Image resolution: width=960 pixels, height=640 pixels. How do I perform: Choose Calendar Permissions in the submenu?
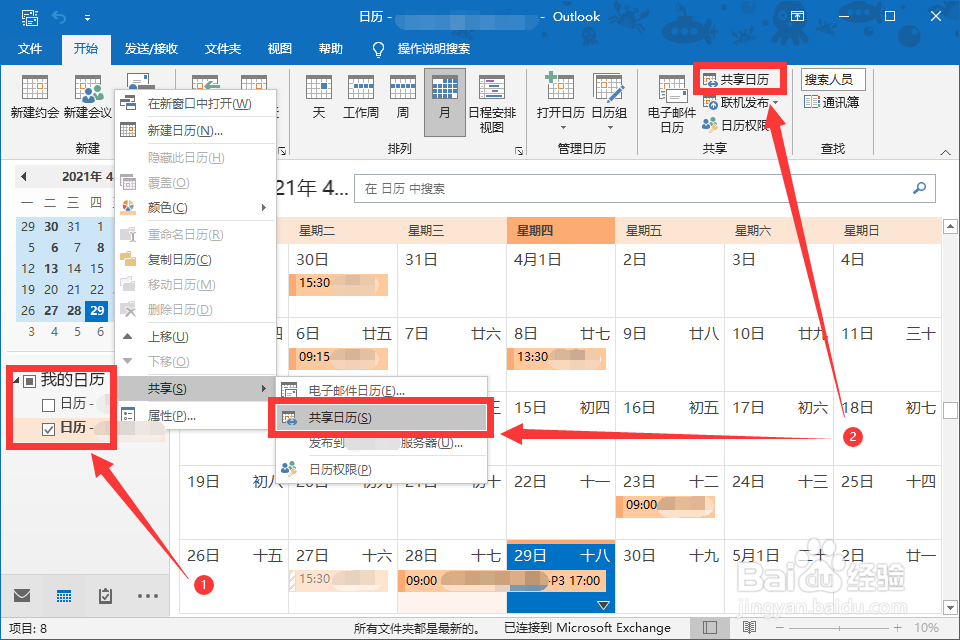coord(381,469)
